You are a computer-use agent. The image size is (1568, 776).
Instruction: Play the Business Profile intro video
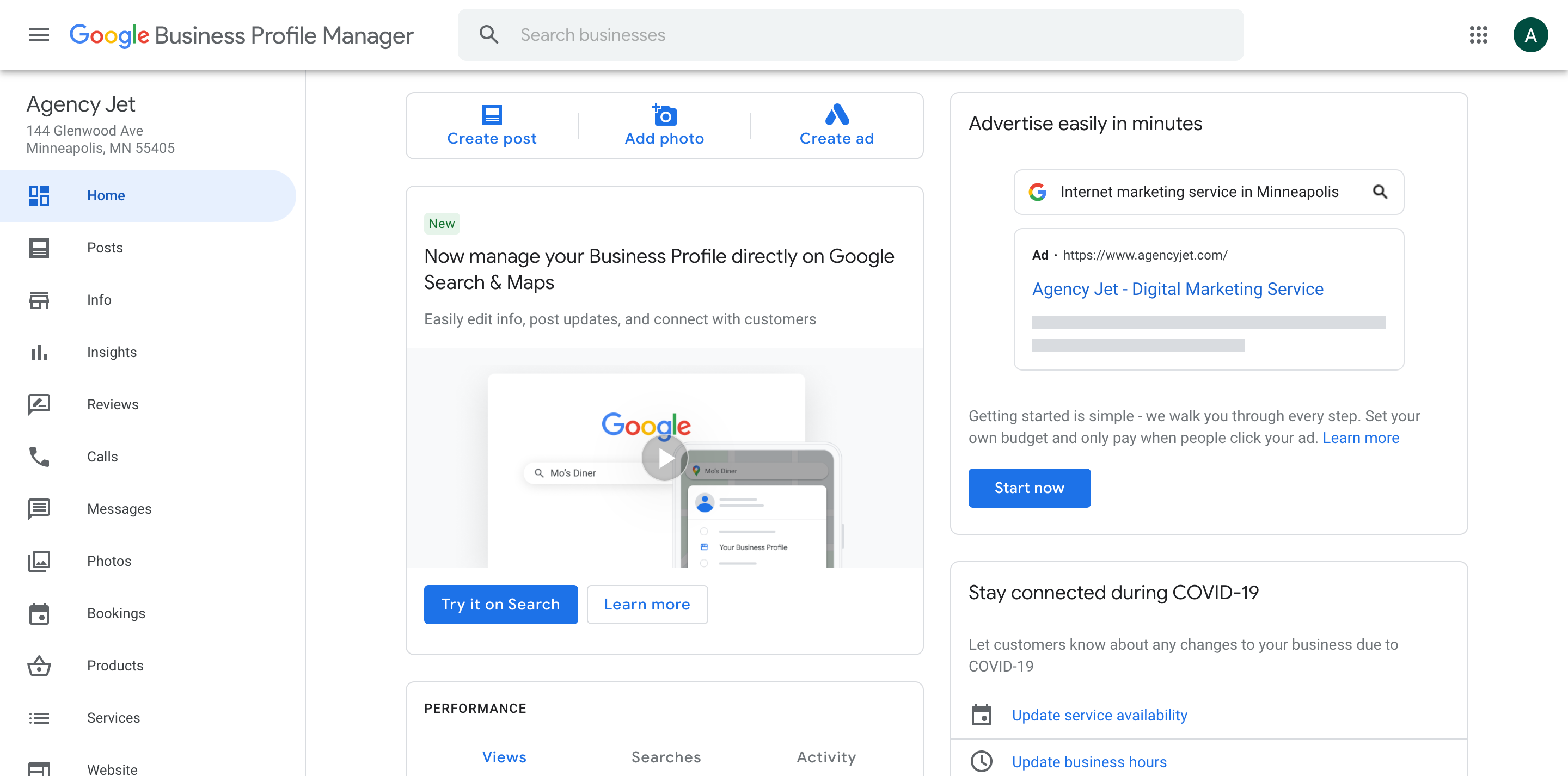[x=664, y=458]
